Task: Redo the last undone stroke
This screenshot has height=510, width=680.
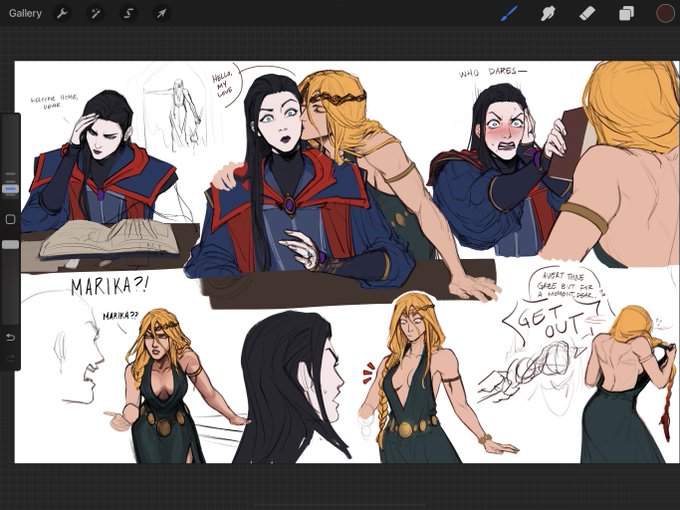Action: pyautogui.click(x=10, y=358)
